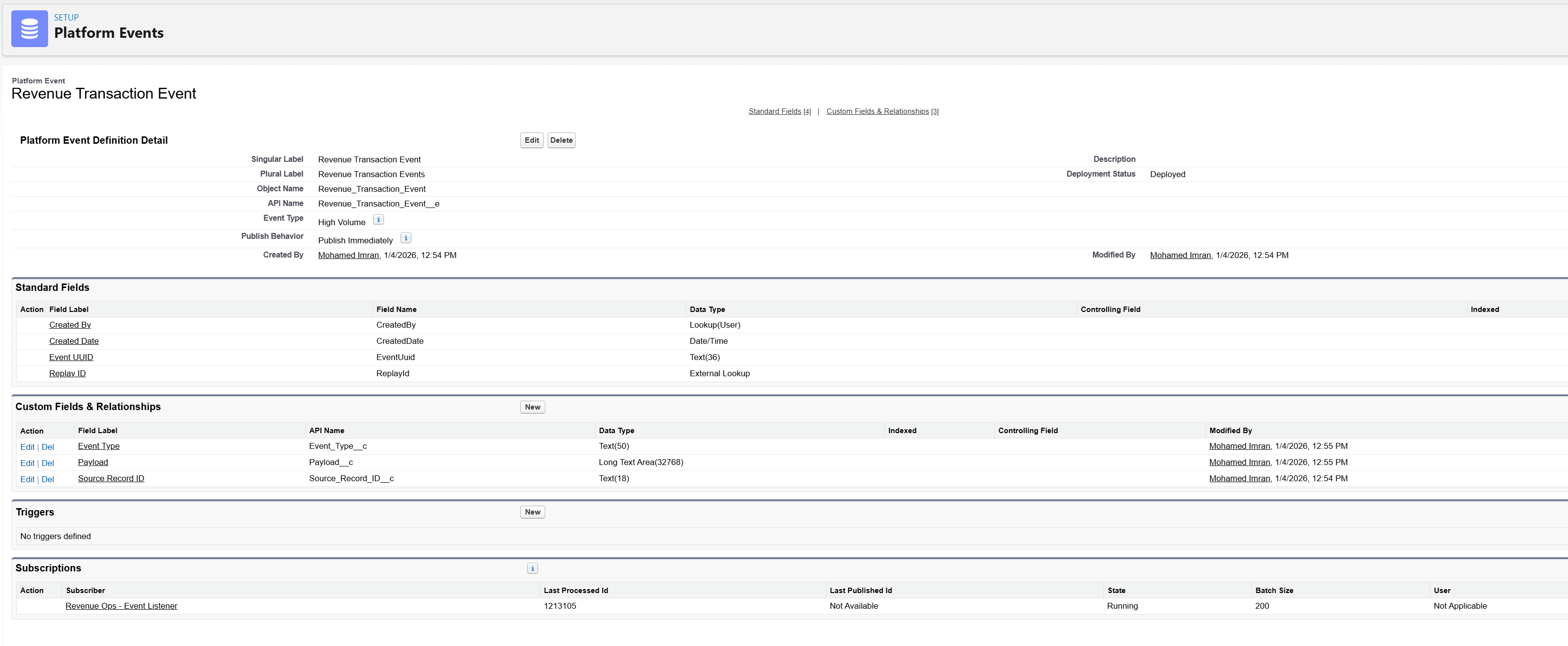This screenshot has width=1568, height=646.
Task: Click the No triggers defined message
Action: tap(55, 537)
